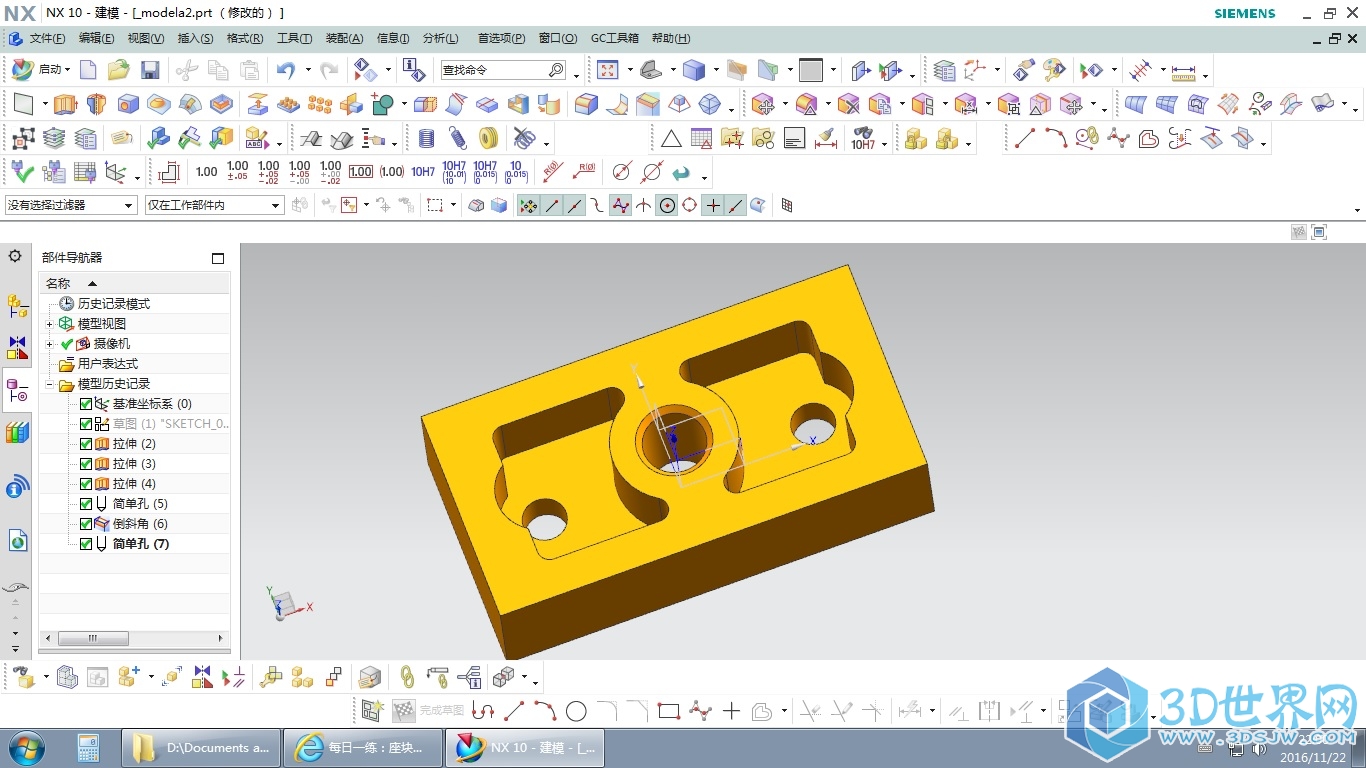Open the 编辑(E) menu
This screenshot has height=768, width=1366.
pyautogui.click(x=96, y=38)
